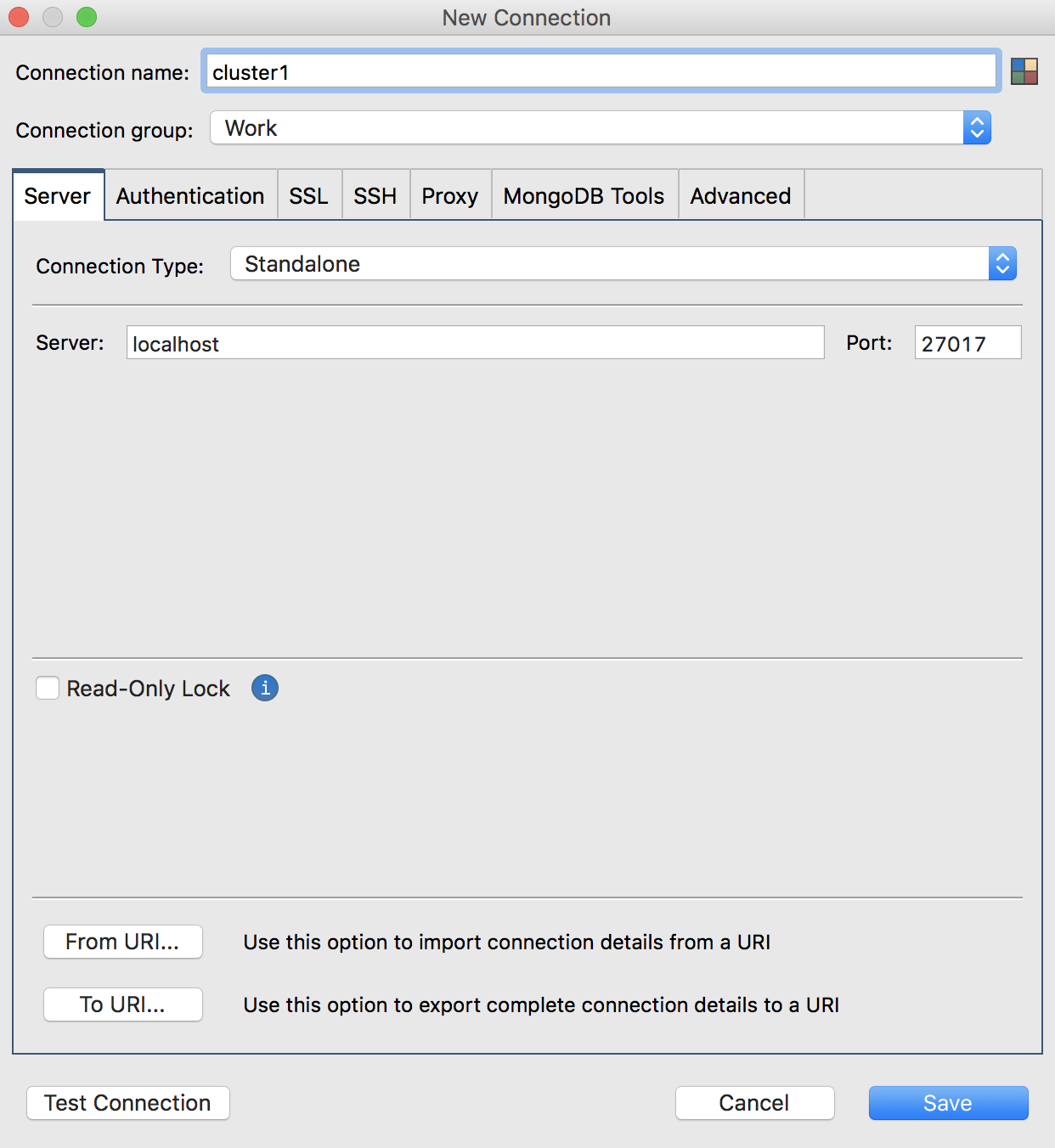This screenshot has height=1148, width=1055.
Task: Switch to the Advanced tab
Action: coord(741,196)
